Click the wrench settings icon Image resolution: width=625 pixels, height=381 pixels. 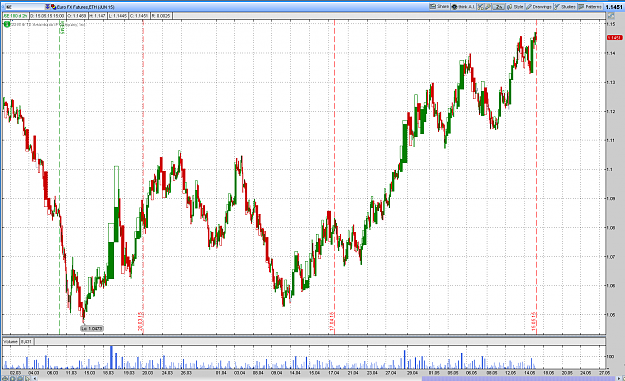pyautogui.click(x=488, y=7)
